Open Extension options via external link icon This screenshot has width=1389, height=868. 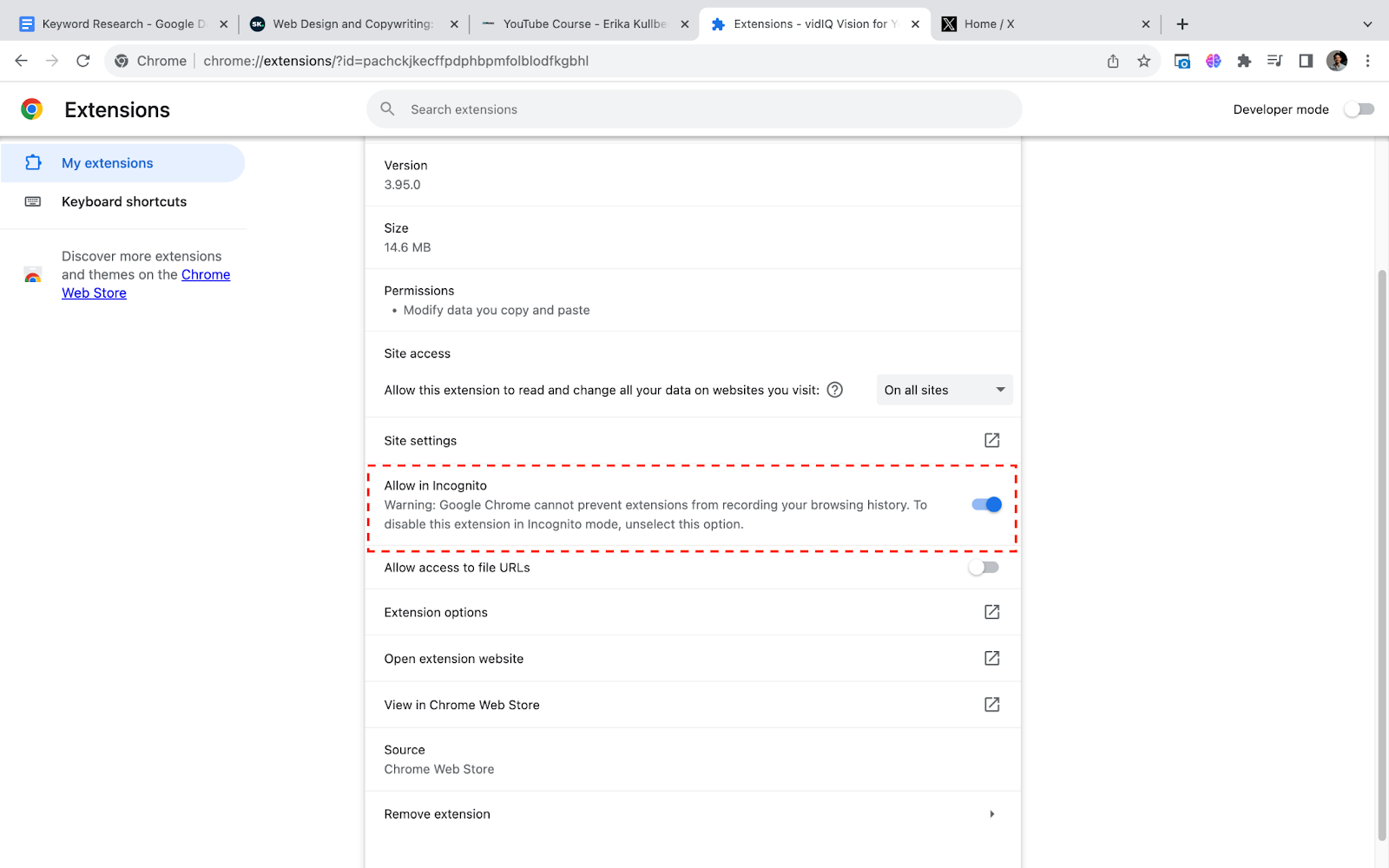click(x=991, y=612)
